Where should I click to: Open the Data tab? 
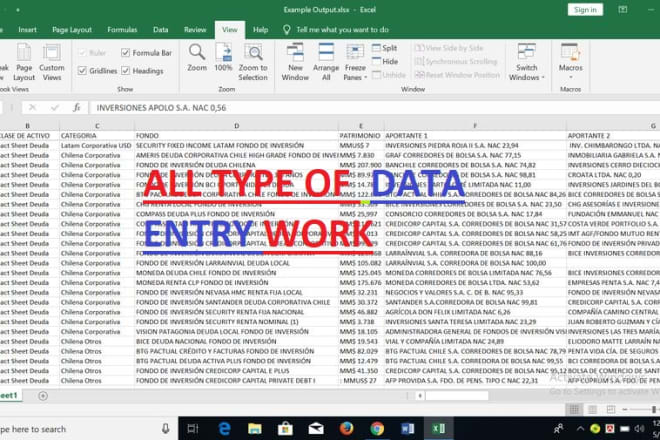tap(160, 29)
